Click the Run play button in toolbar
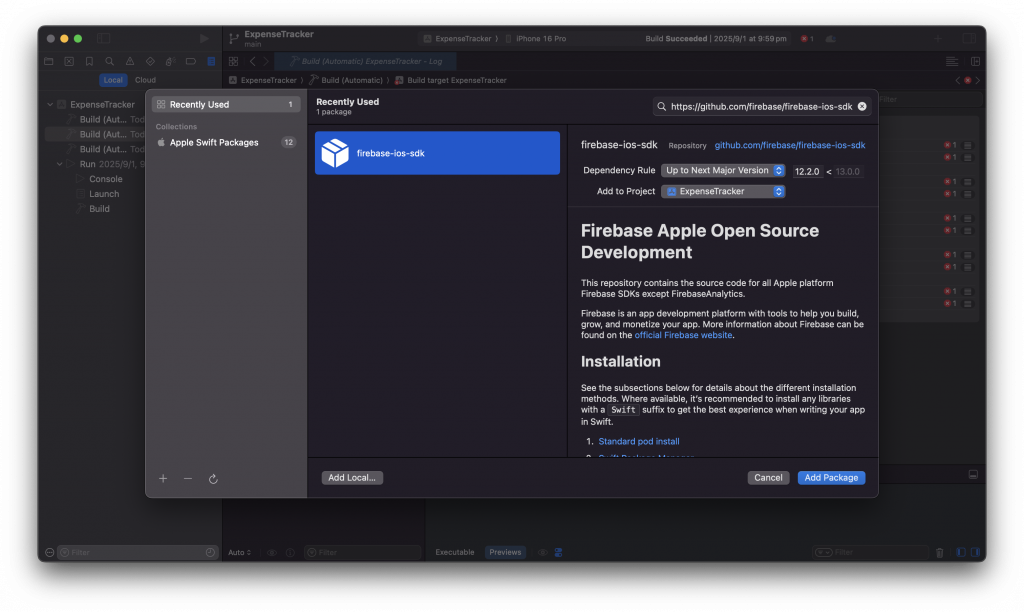Viewport: 1024px width, 612px height. 204,39
